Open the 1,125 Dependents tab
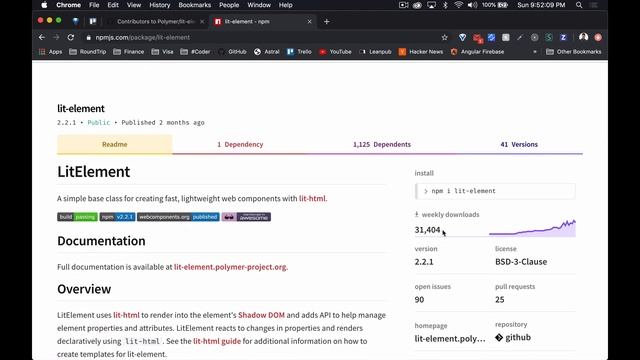Image resolution: width=640 pixels, height=360 pixels. click(x=382, y=144)
